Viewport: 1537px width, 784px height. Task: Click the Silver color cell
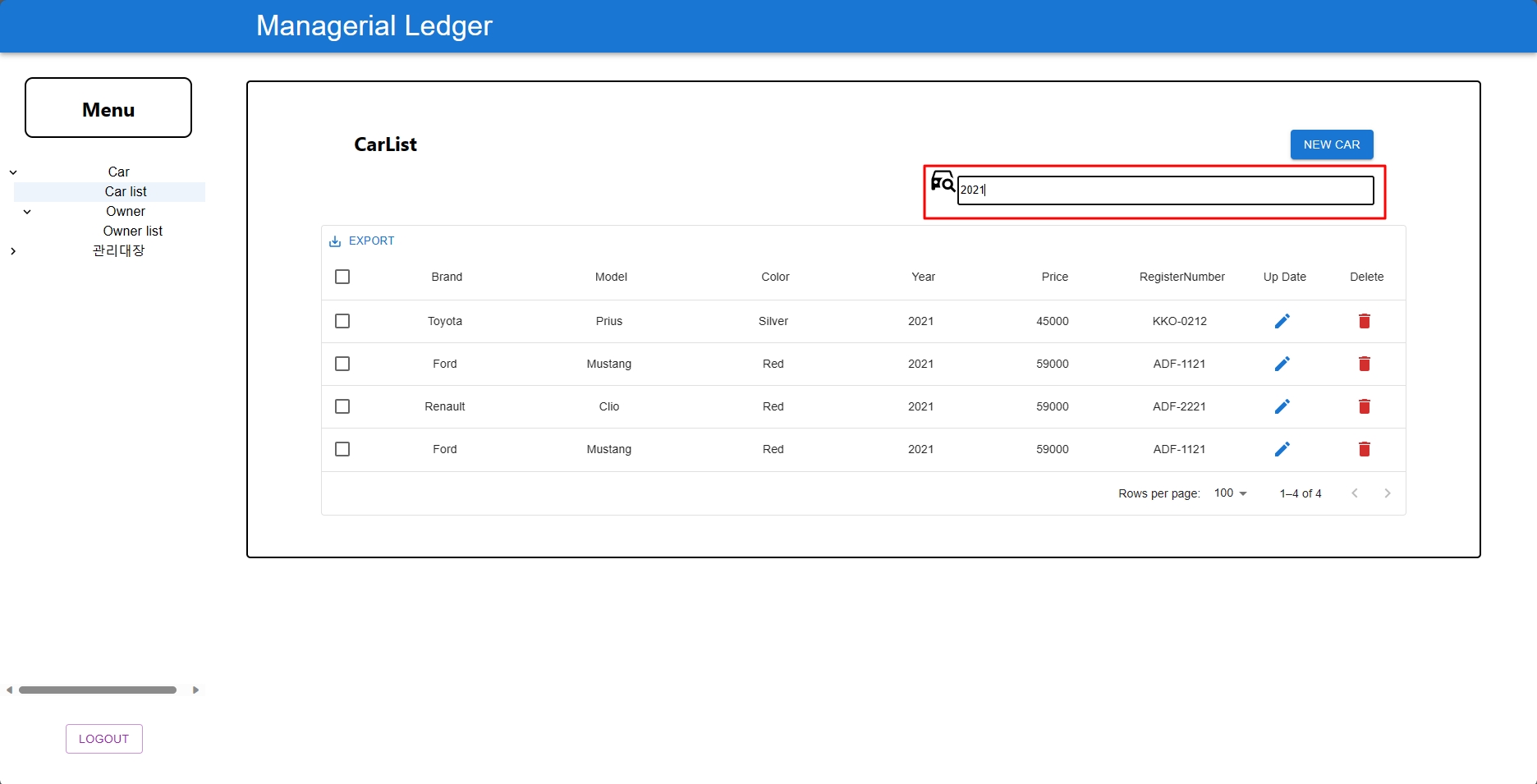(773, 322)
